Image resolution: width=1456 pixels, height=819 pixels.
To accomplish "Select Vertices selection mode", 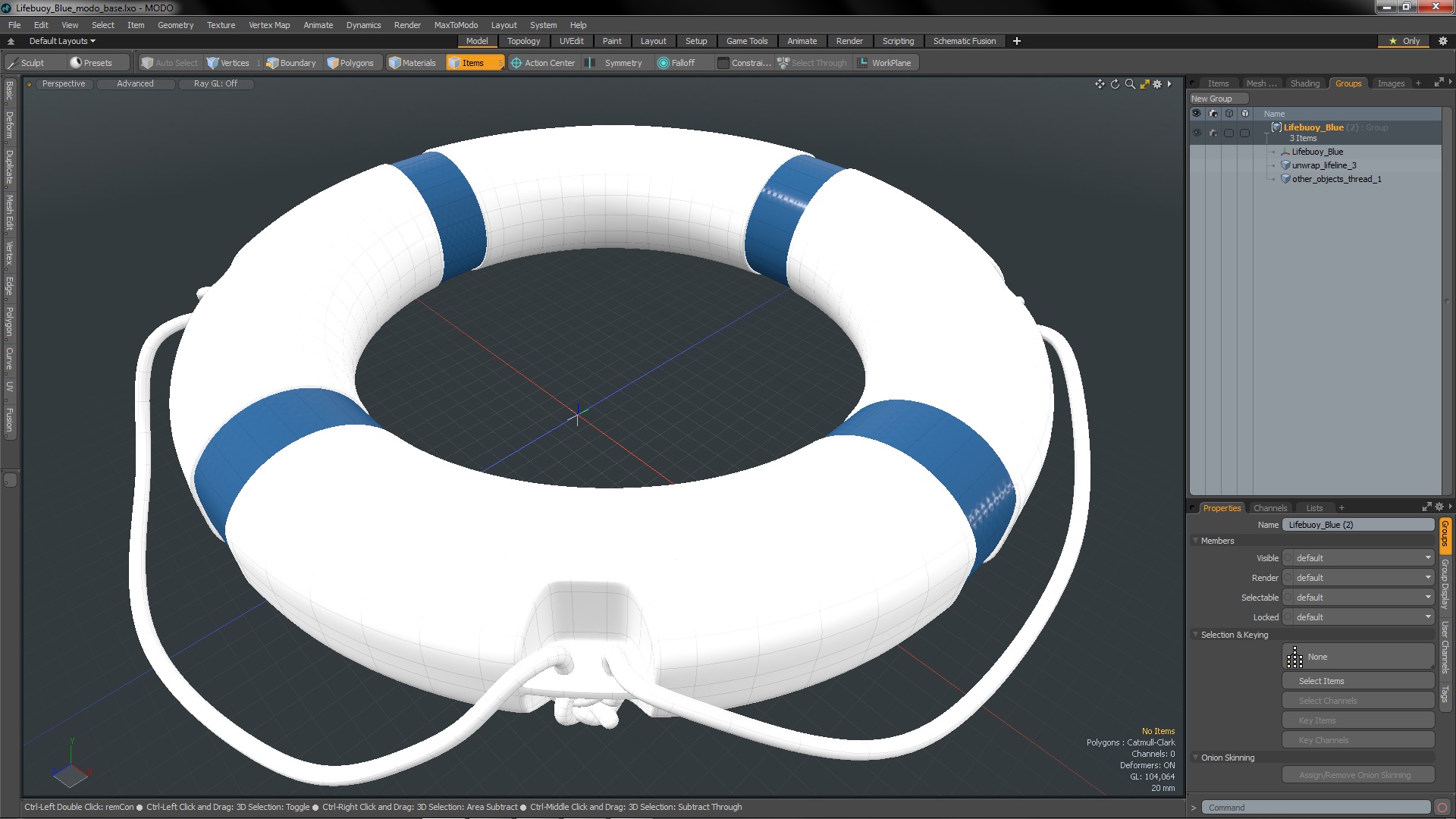I will coord(228,63).
